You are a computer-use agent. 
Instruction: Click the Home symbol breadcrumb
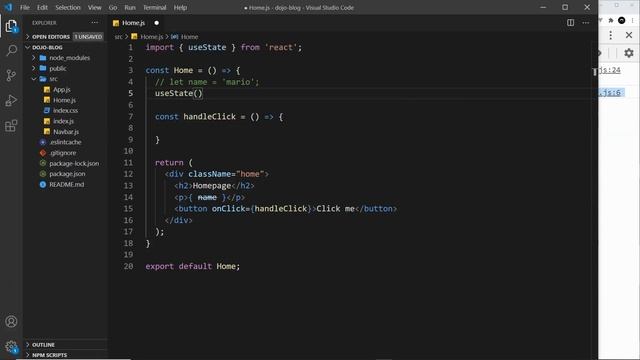tap(189, 37)
